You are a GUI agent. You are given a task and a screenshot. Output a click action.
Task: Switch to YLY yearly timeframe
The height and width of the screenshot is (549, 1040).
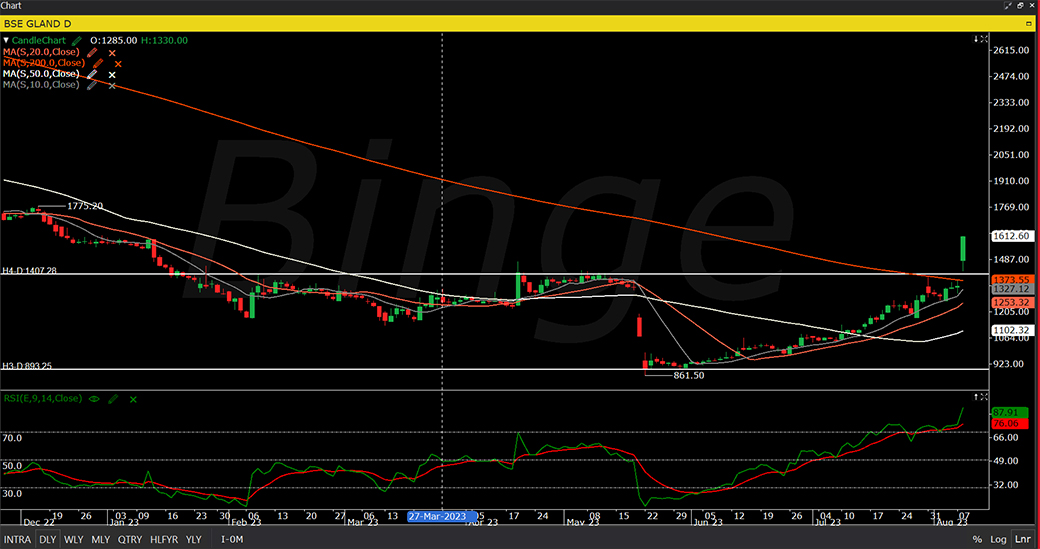[x=193, y=540]
